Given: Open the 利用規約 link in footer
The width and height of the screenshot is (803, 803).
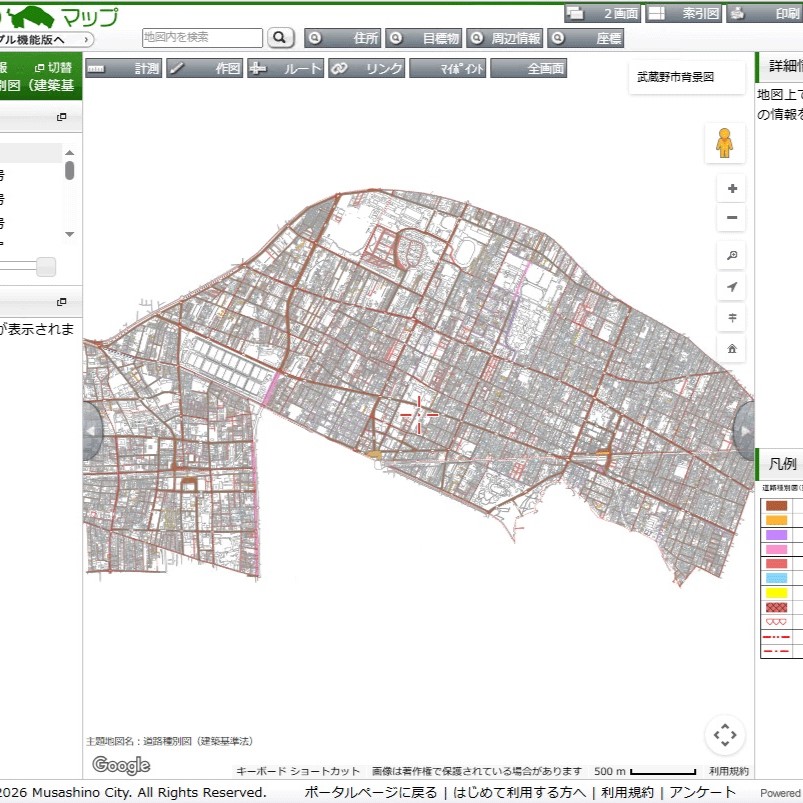Looking at the screenshot, I should 626,792.
